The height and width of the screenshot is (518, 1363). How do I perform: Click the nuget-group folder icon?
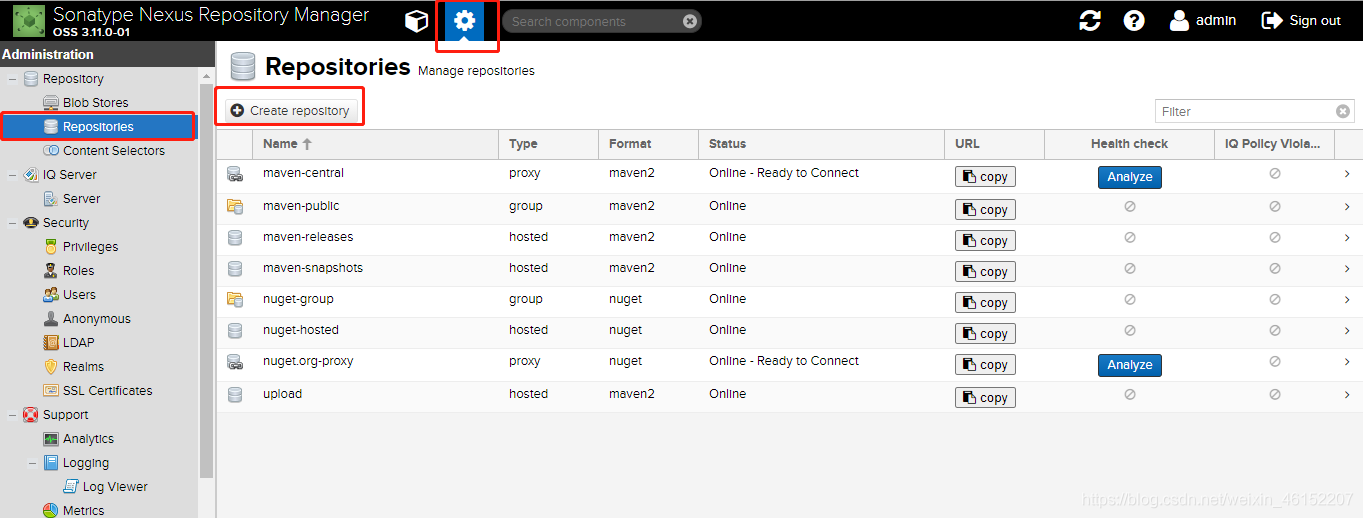[x=235, y=299]
